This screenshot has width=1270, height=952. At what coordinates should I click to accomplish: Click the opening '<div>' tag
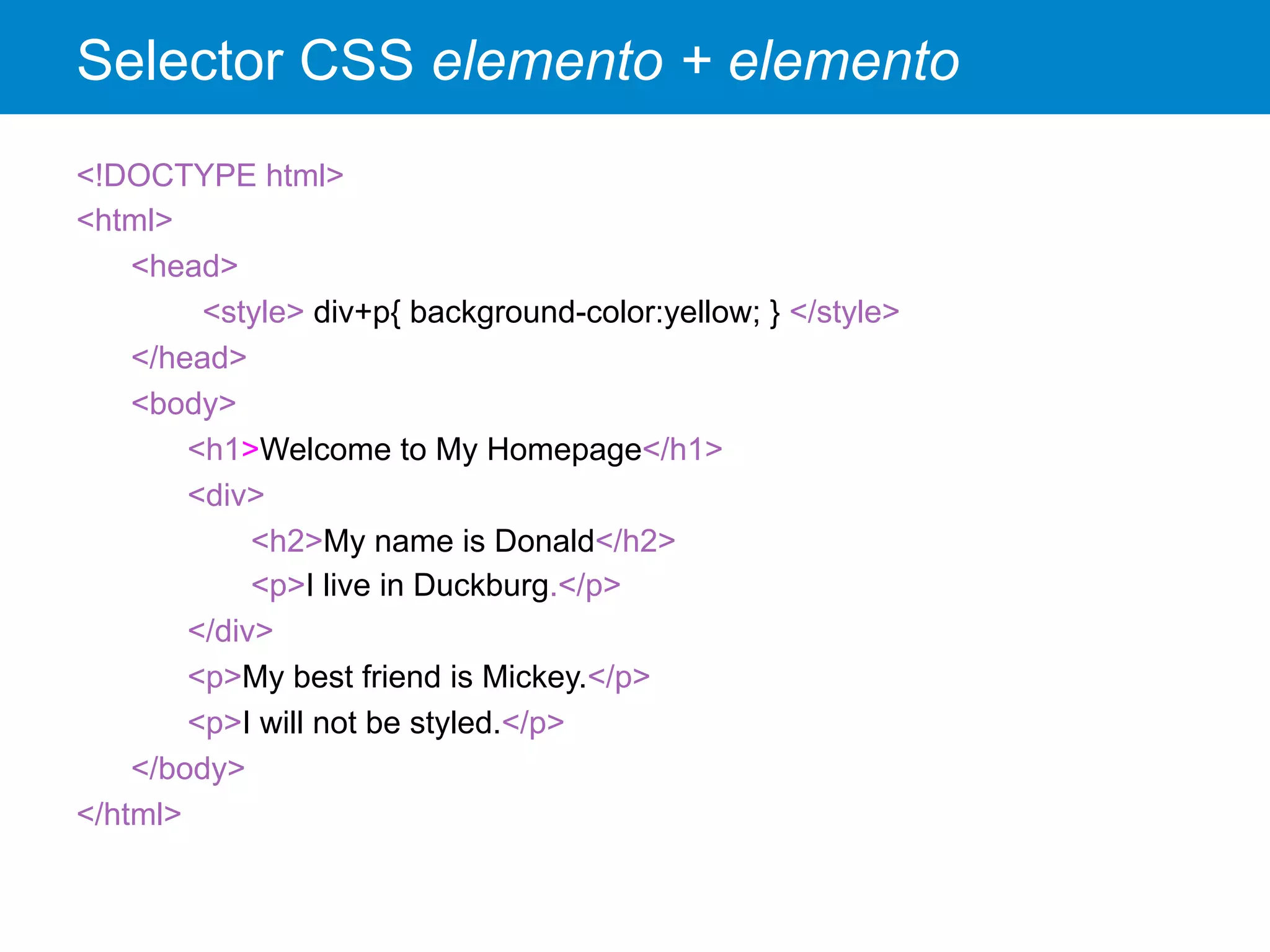coord(226,495)
